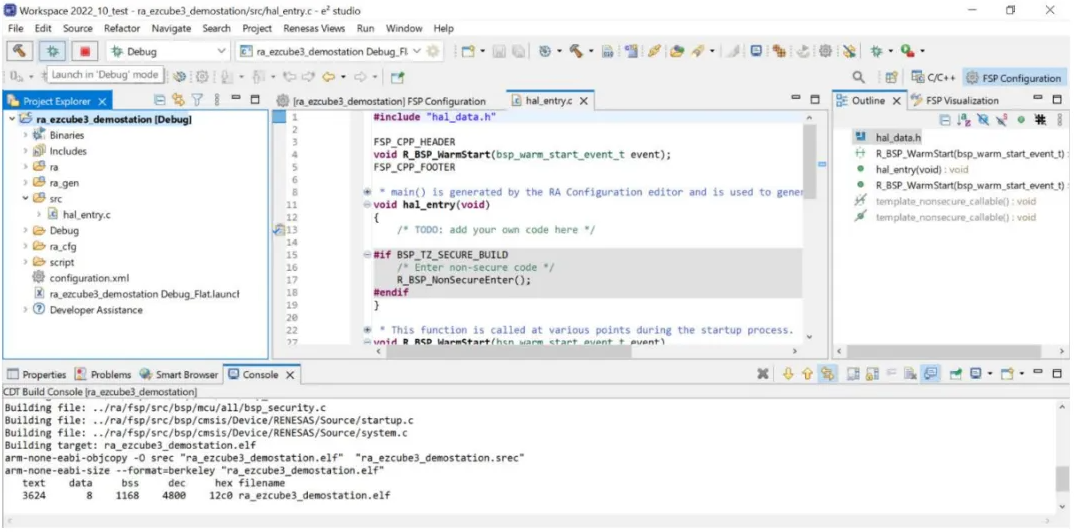The height and width of the screenshot is (532, 1074).
Task: Close the Project Explorer view tab
Action: (102, 101)
